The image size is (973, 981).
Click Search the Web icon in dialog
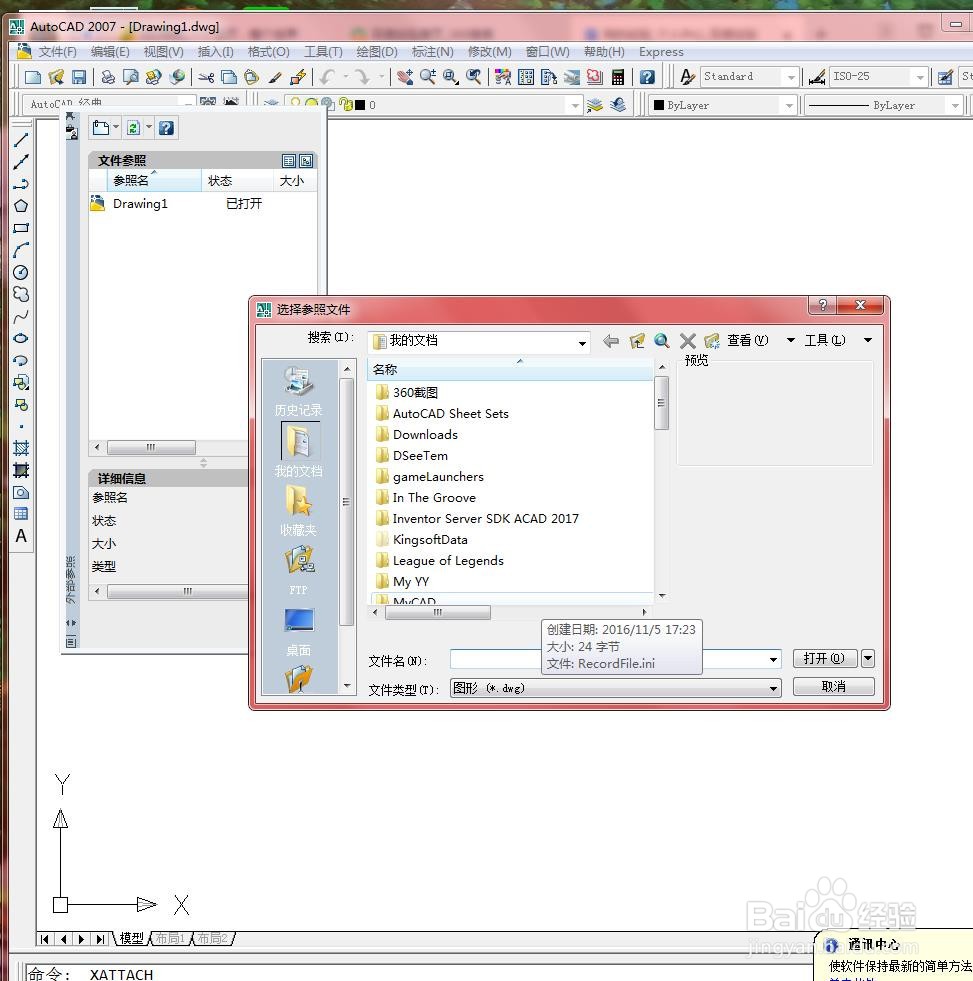[661, 341]
